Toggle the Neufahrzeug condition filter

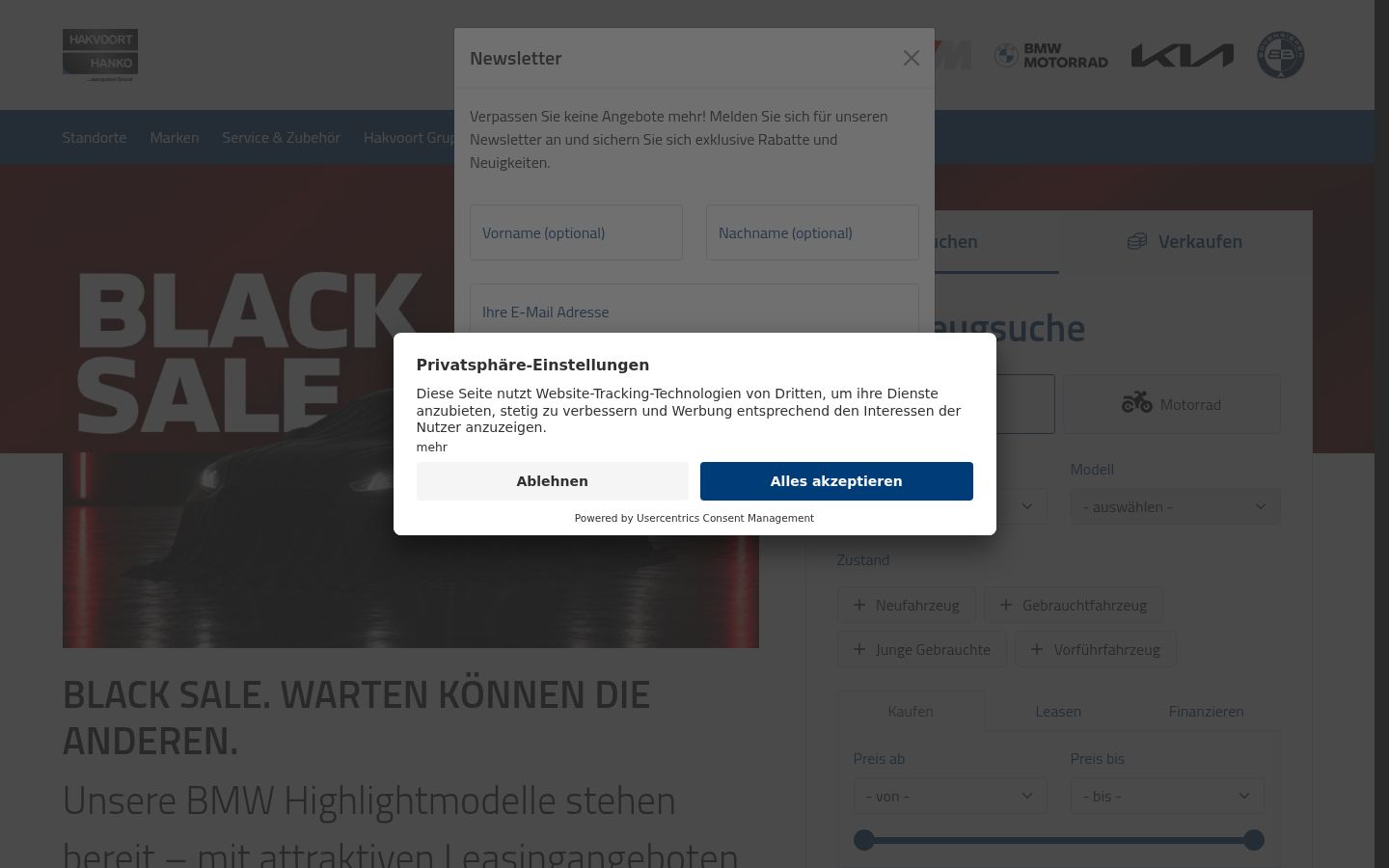907,605
